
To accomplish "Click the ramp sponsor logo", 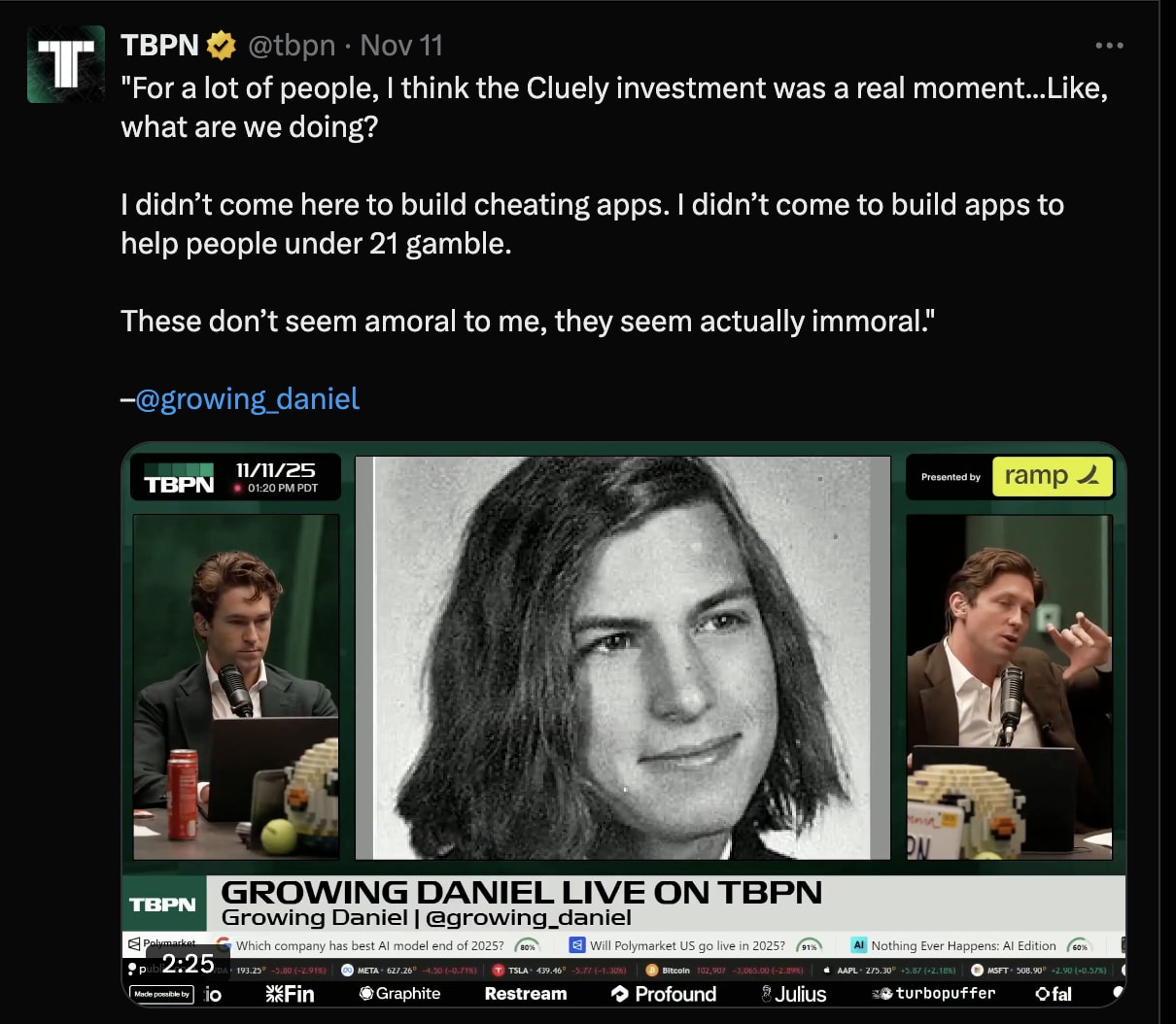I will (1052, 476).
